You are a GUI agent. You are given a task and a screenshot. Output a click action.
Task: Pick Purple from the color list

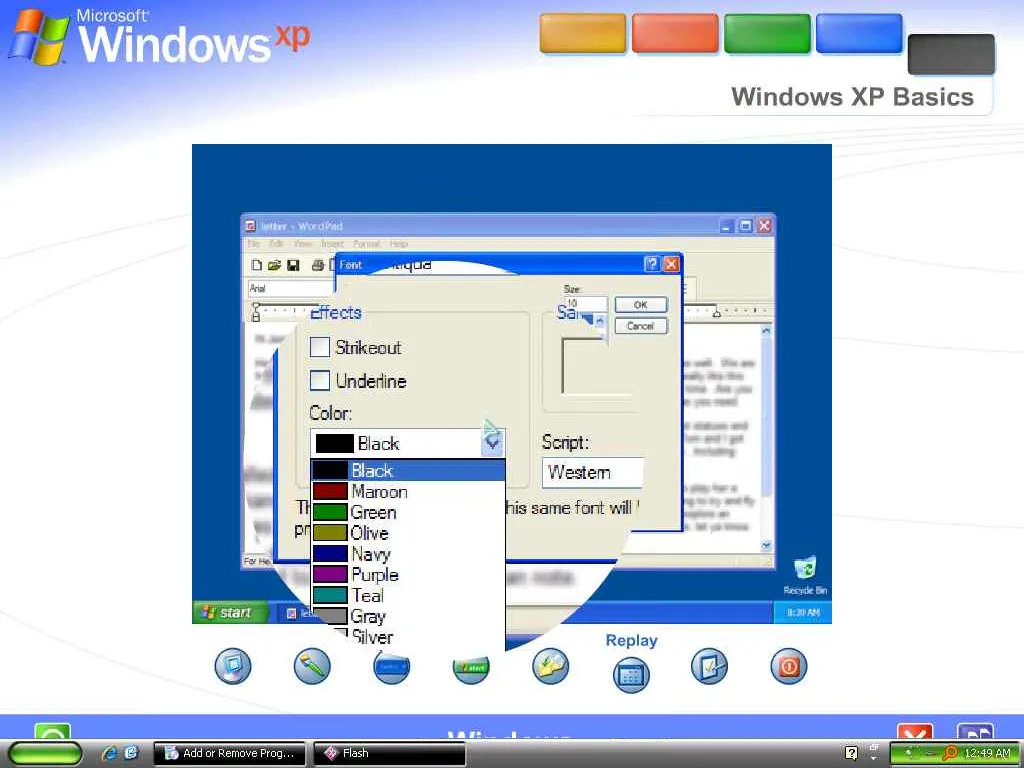(x=408, y=575)
